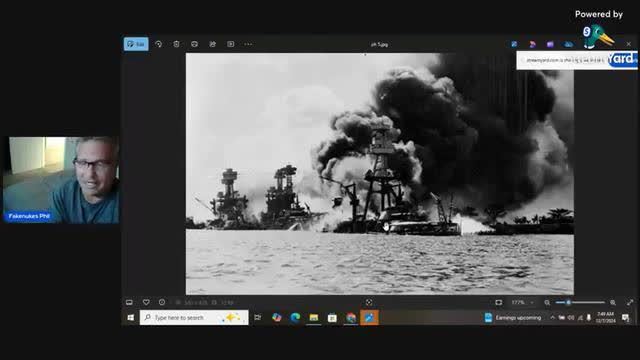640x360 pixels.
Task: Print the photo using the printer icon
Action: [x=194, y=44]
